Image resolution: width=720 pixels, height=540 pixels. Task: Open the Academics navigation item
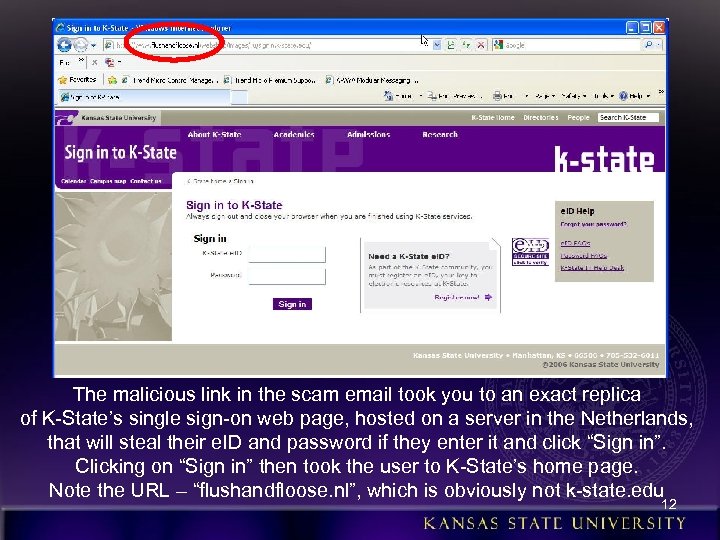(x=294, y=135)
